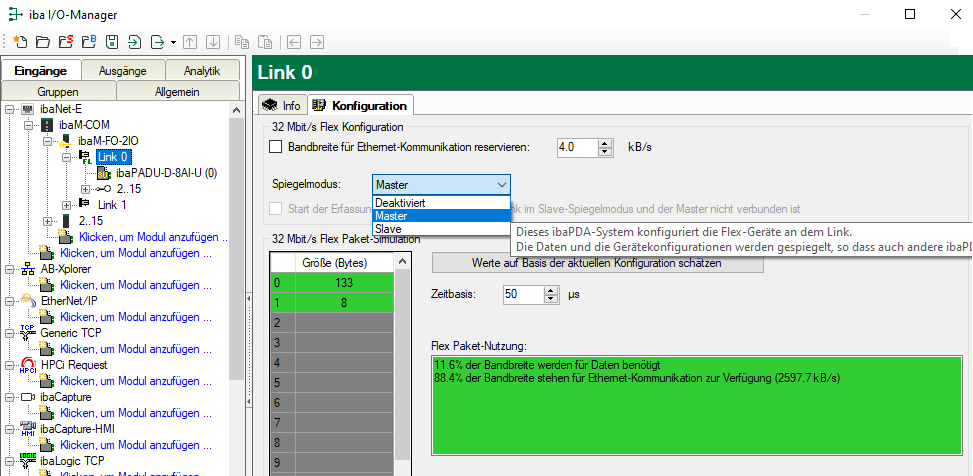This screenshot has height=476, width=973.
Task: Click the Link 1 connector icon
Action: pos(84,204)
